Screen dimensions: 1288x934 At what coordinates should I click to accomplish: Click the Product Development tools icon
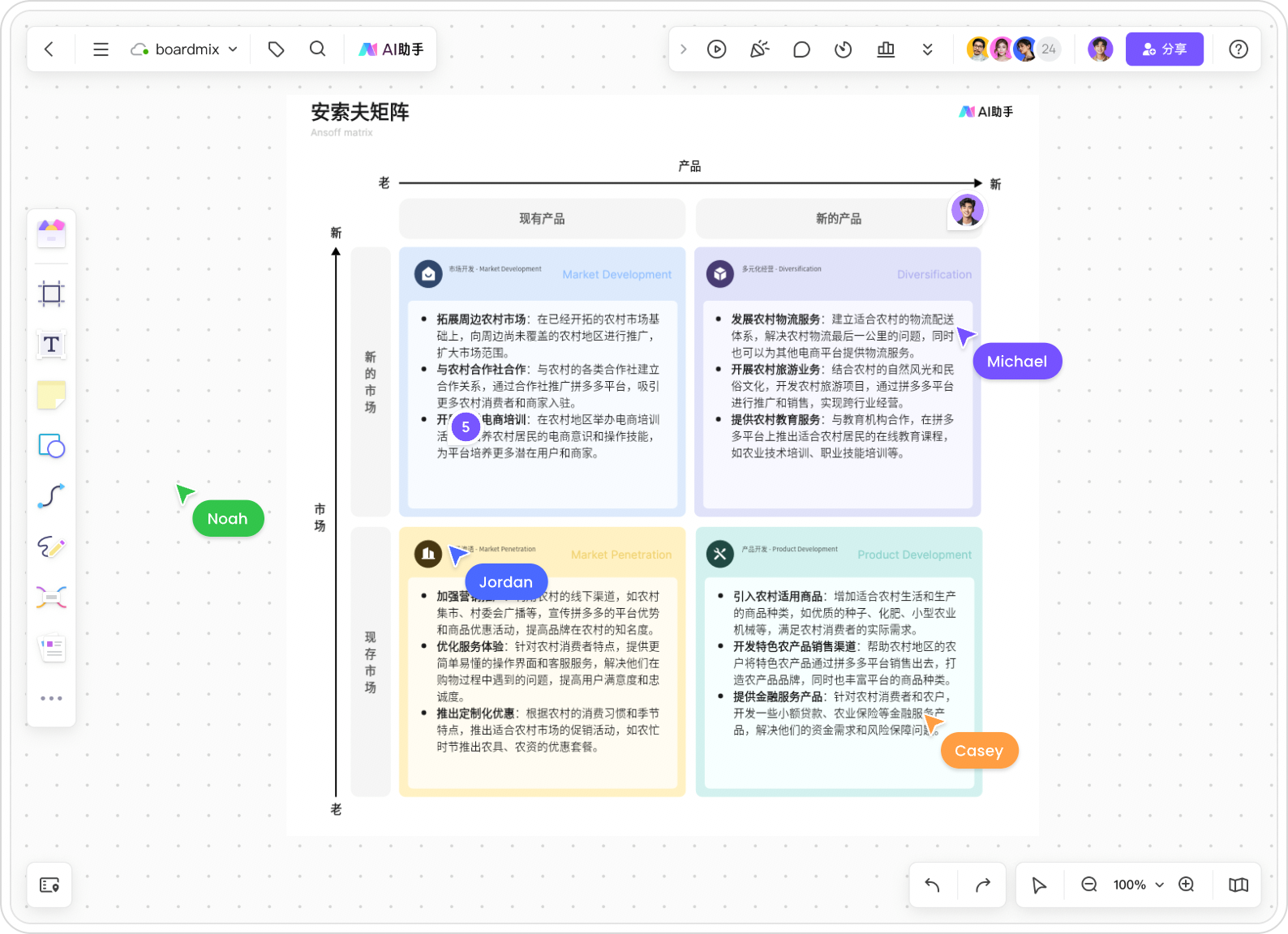click(719, 555)
